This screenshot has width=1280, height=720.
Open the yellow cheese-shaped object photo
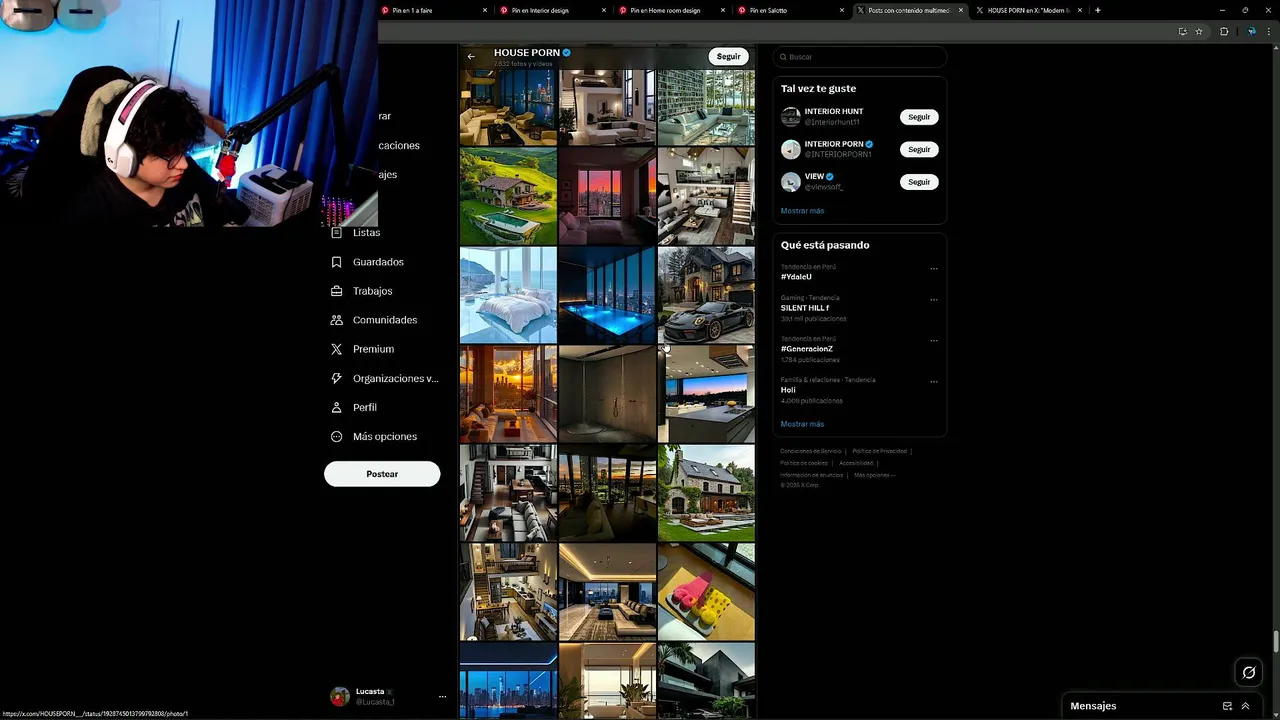point(706,592)
